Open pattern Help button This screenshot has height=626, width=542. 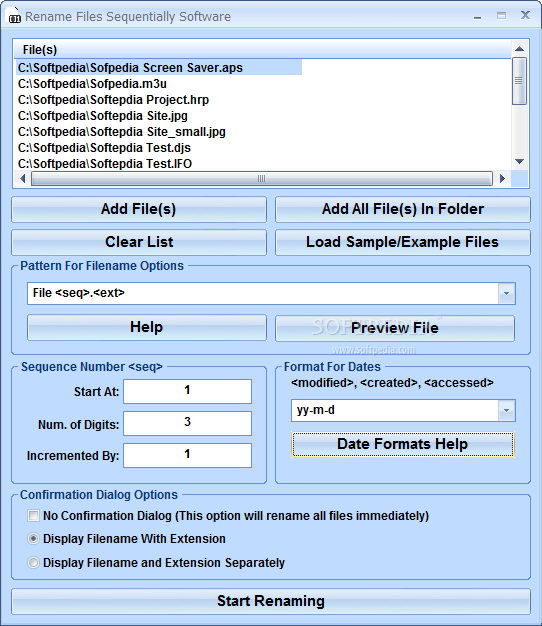(147, 328)
